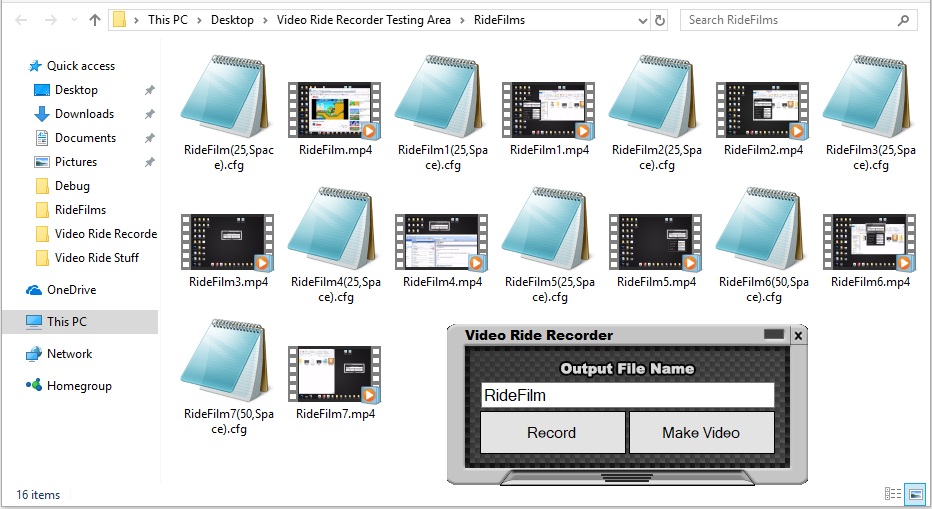Switch to details view in status bar
This screenshot has width=932, height=509.
[x=893, y=494]
